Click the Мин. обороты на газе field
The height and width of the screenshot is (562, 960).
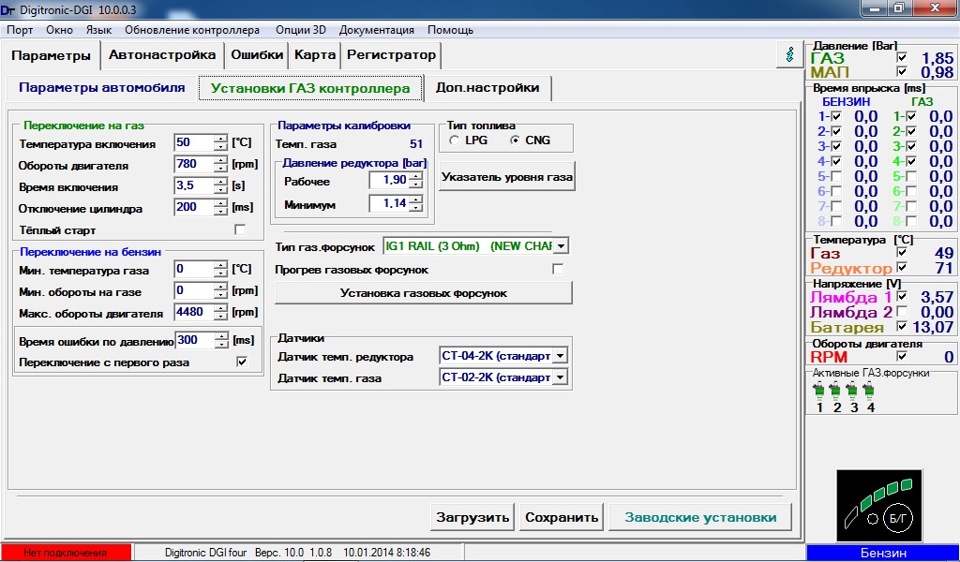tap(194, 291)
